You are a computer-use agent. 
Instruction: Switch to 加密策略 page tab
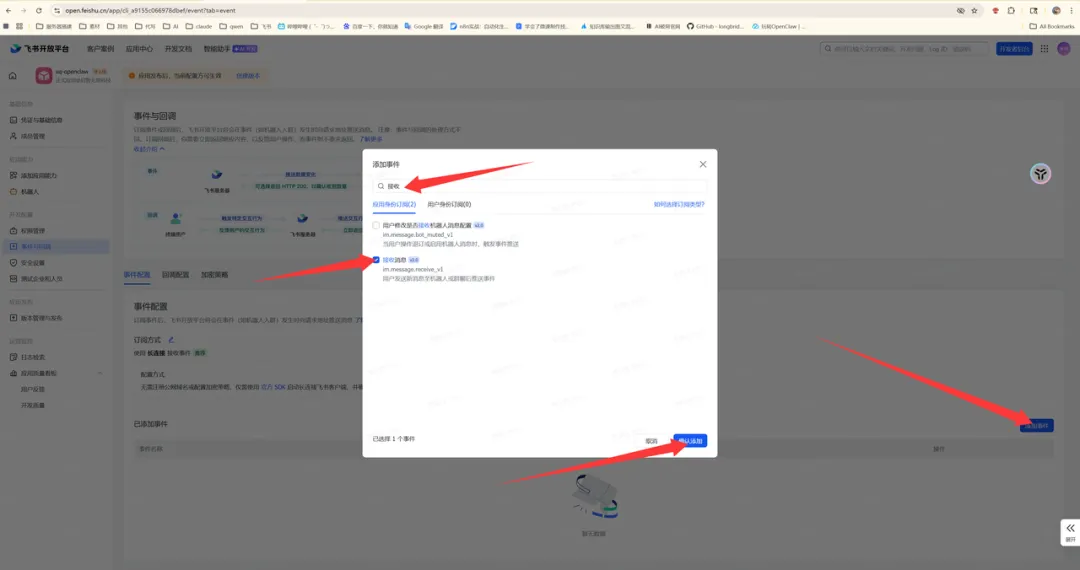click(215, 275)
